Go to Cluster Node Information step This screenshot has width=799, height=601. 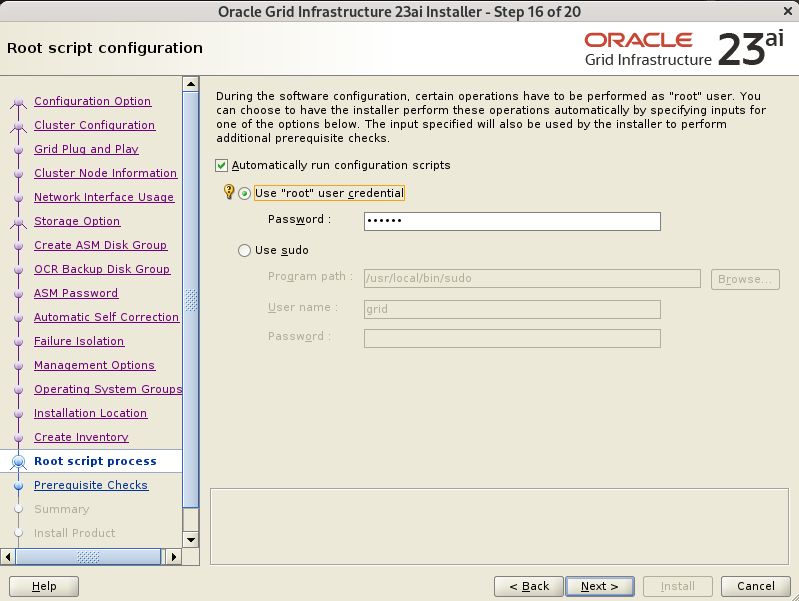coord(105,173)
